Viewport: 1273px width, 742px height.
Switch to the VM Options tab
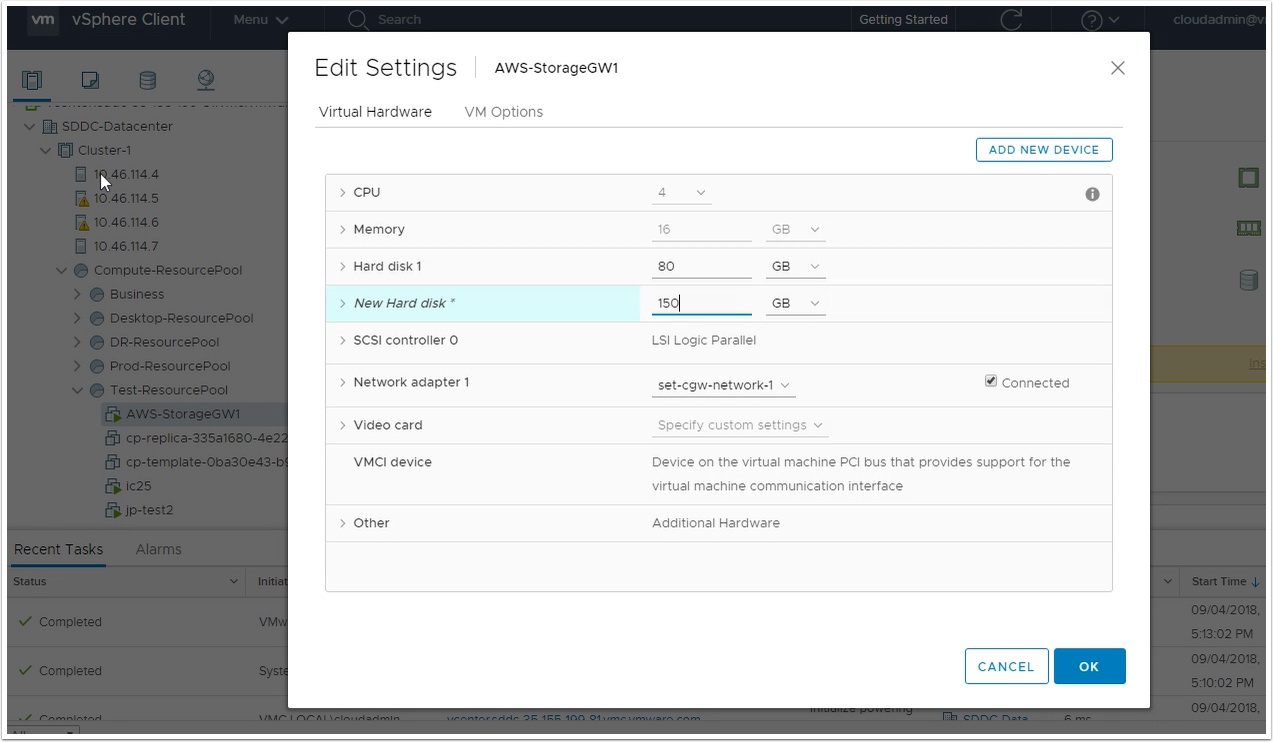pyautogui.click(x=504, y=112)
